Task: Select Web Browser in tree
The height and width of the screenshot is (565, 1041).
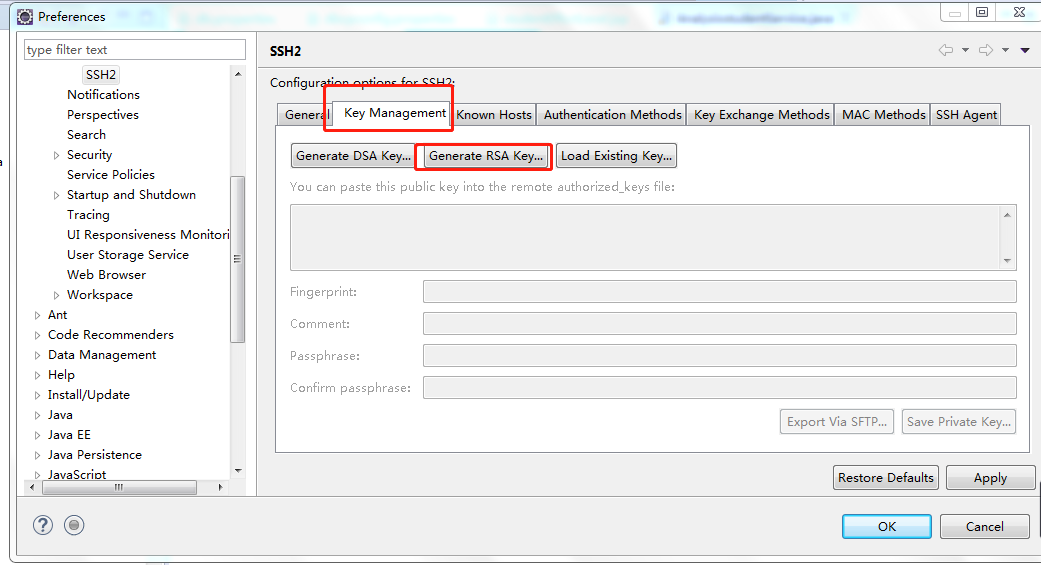Action: pyautogui.click(x=106, y=274)
